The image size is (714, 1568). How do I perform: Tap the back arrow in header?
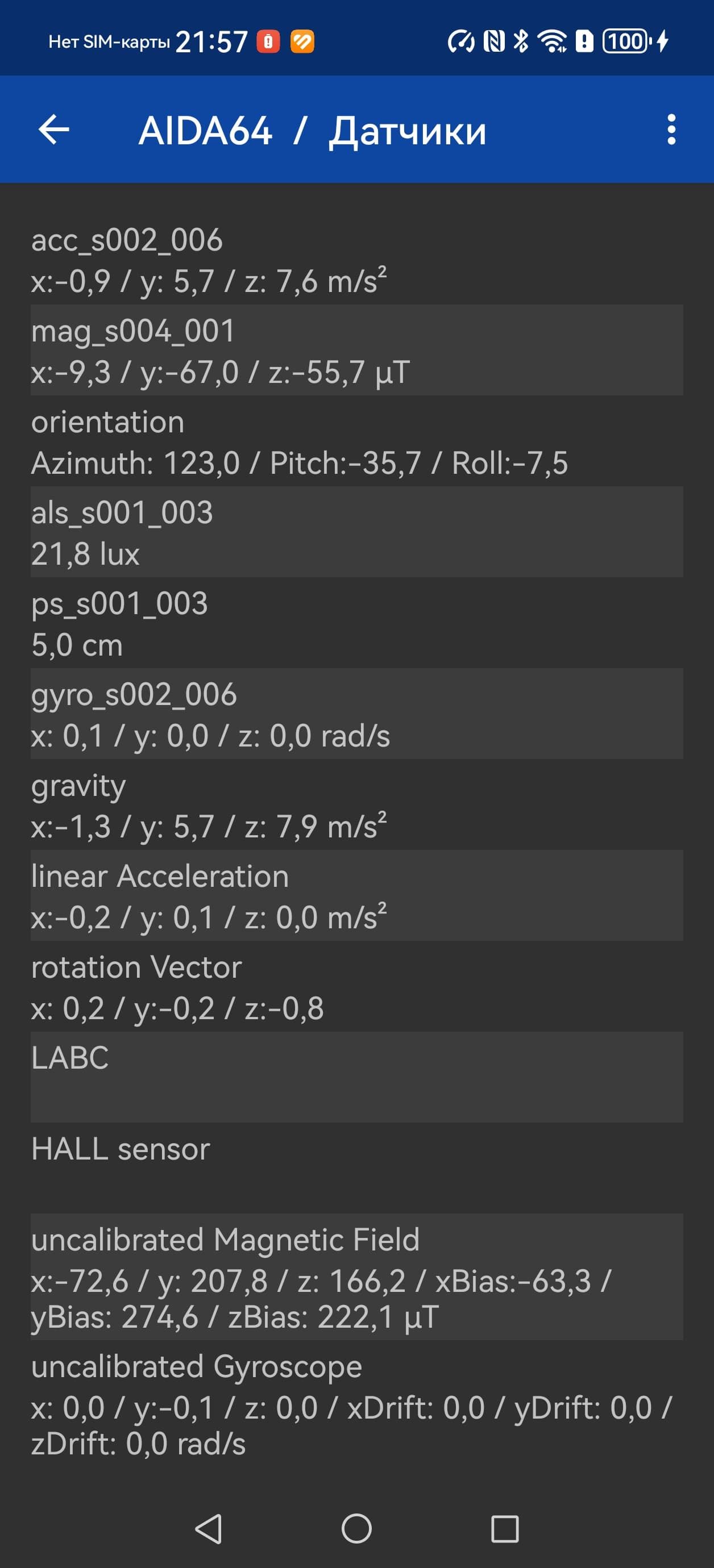click(x=53, y=130)
